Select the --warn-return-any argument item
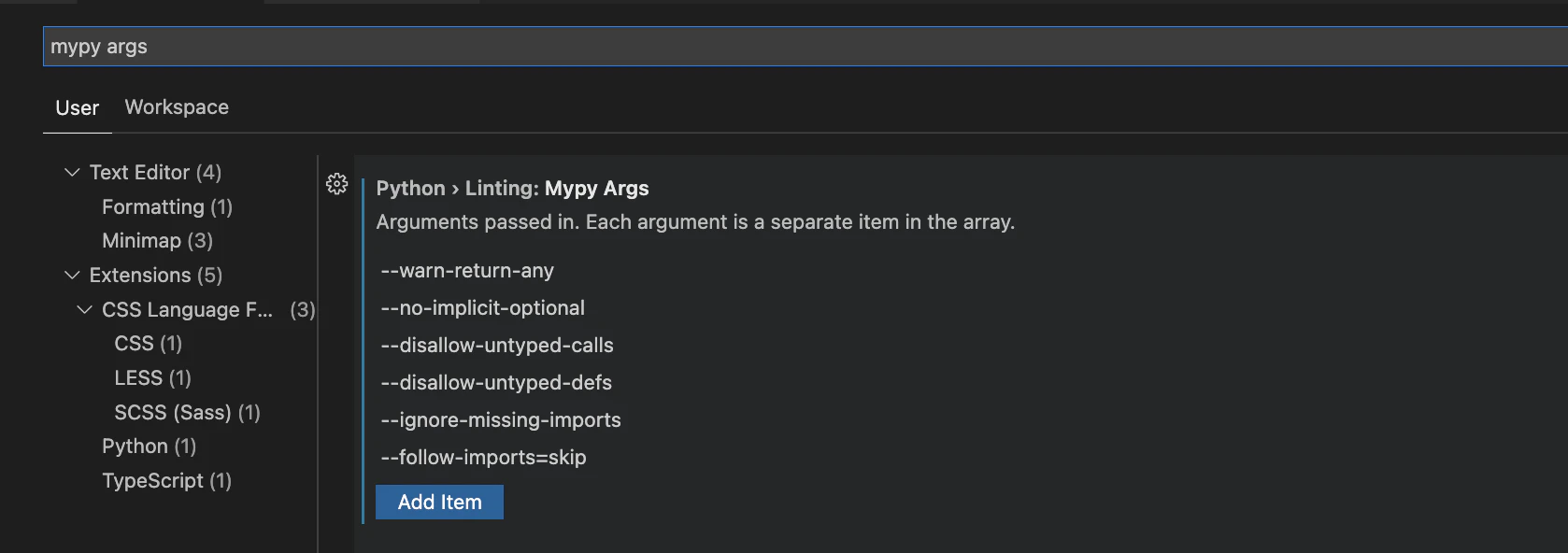This screenshot has height=553, width=1568. click(467, 271)
